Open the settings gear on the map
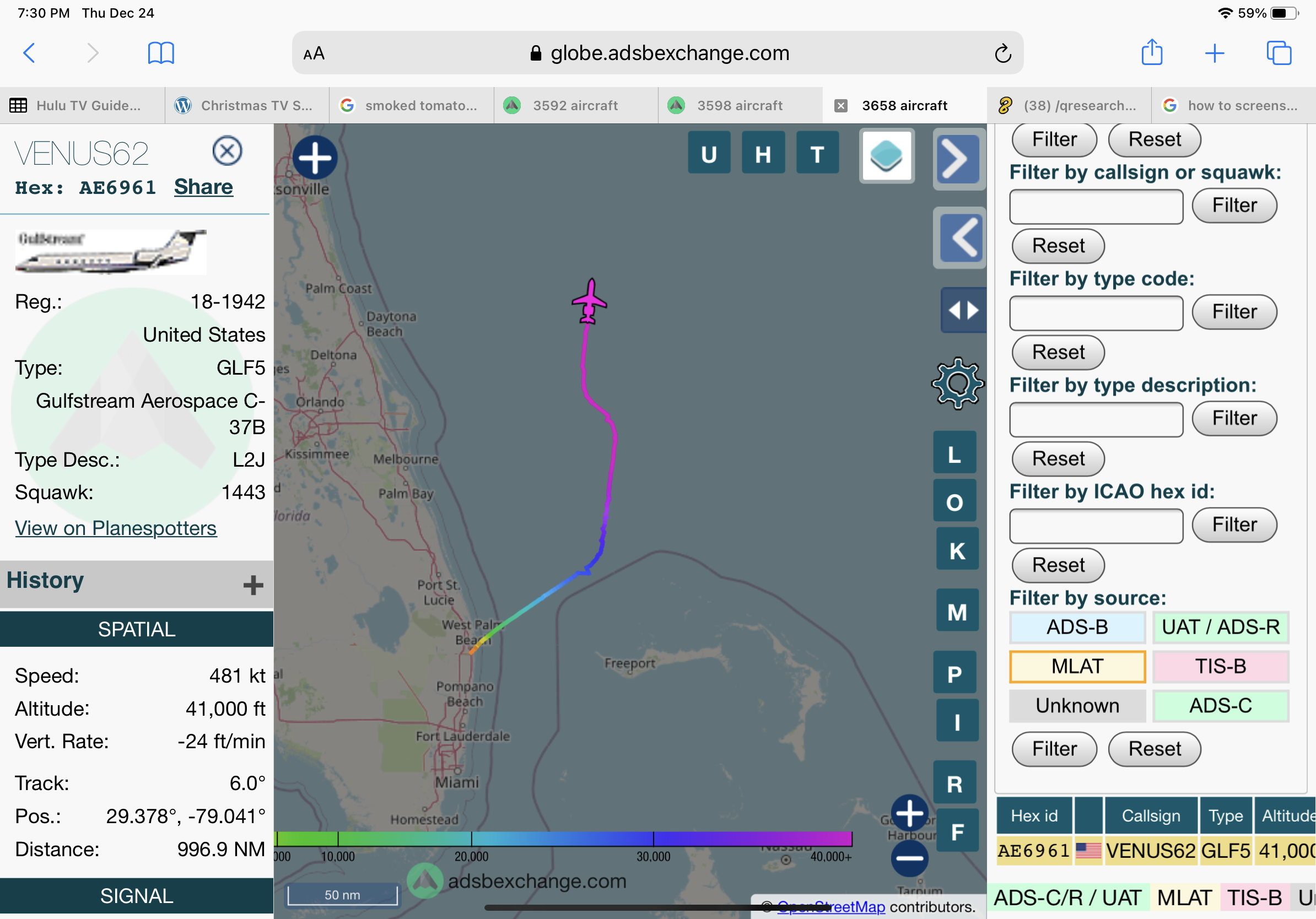1316x919 pixels. click(957, 383)
